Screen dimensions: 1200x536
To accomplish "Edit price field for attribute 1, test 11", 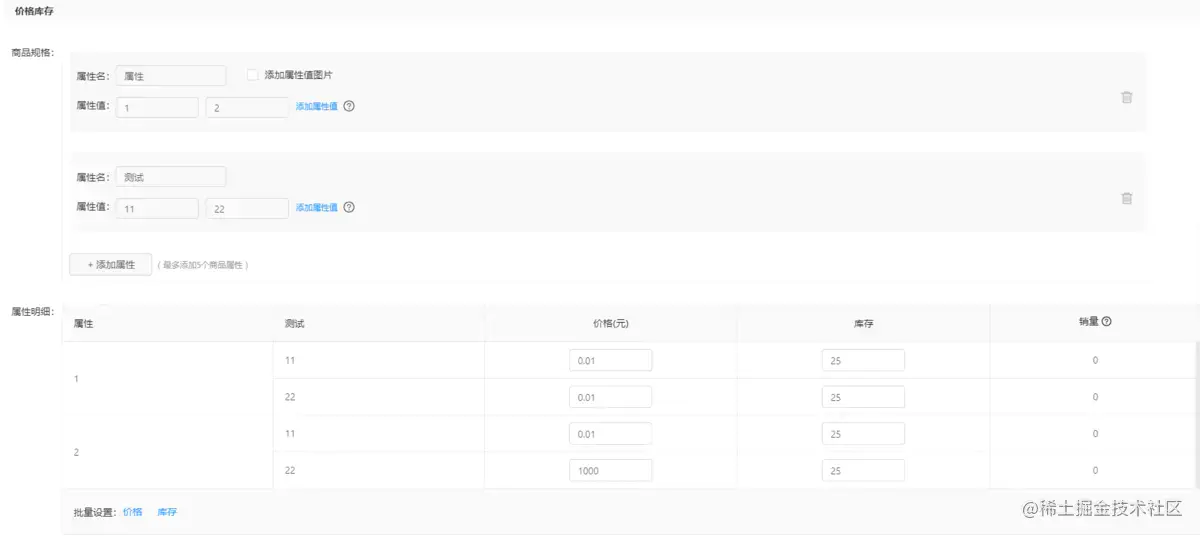I will (x=610, y=361).
